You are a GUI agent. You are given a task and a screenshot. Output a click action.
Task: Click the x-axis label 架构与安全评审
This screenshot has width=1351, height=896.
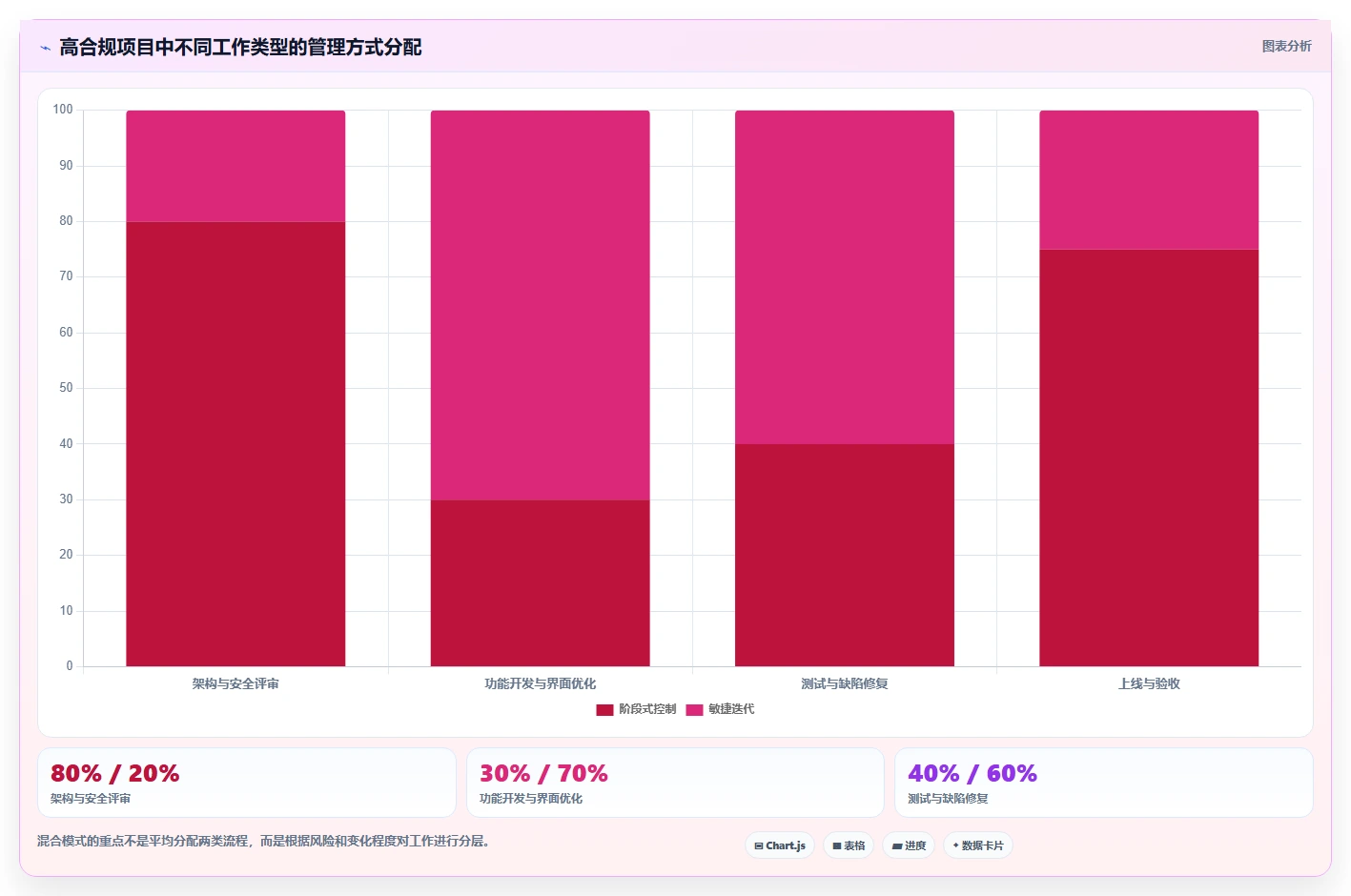coord(235,683)
